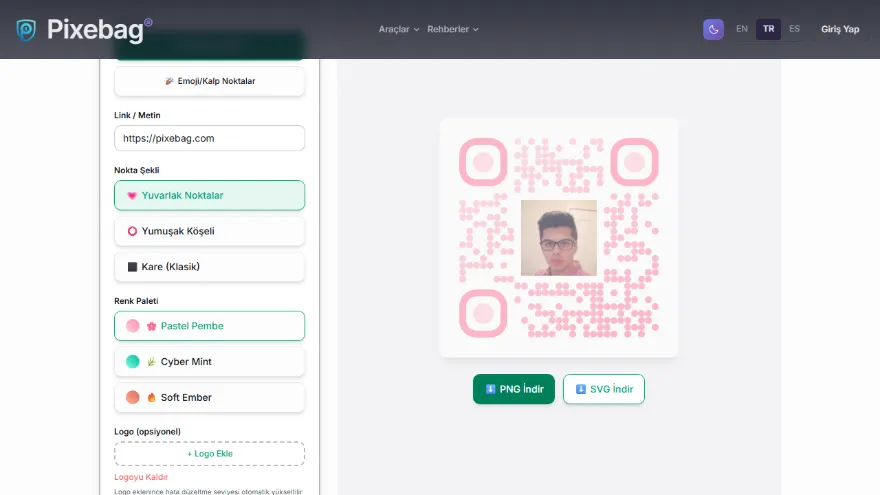880x495 pixels.
Task: Click the teal Cyber Mint color circle
Action: [132, 361]
